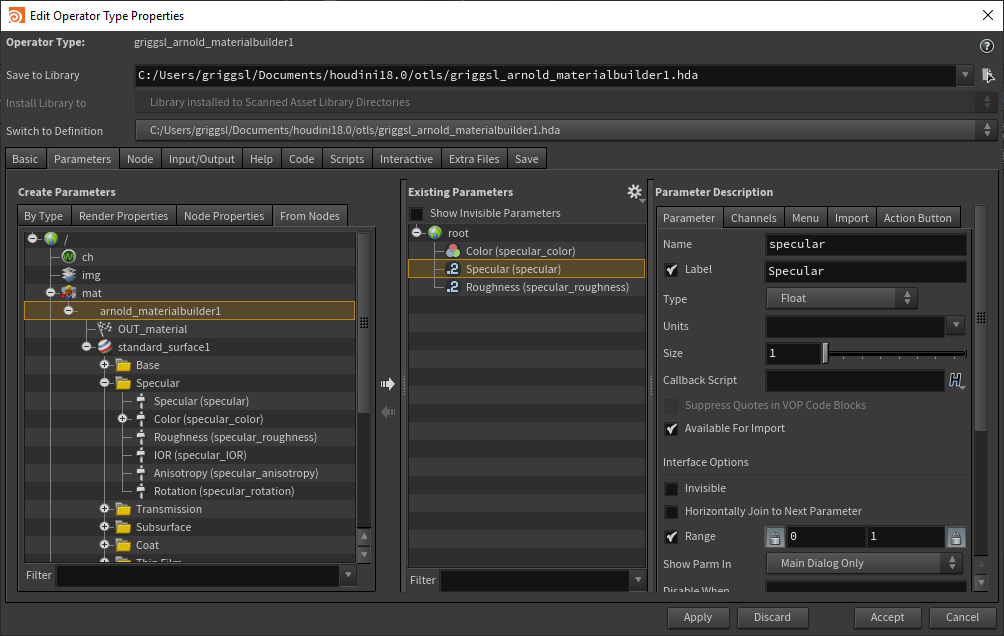
Task: Switch to the By Type tab
Action: pos(44,216)
